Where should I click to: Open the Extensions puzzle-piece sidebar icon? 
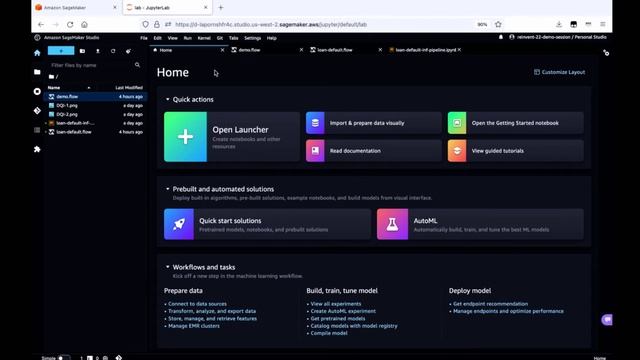(37, 149)
